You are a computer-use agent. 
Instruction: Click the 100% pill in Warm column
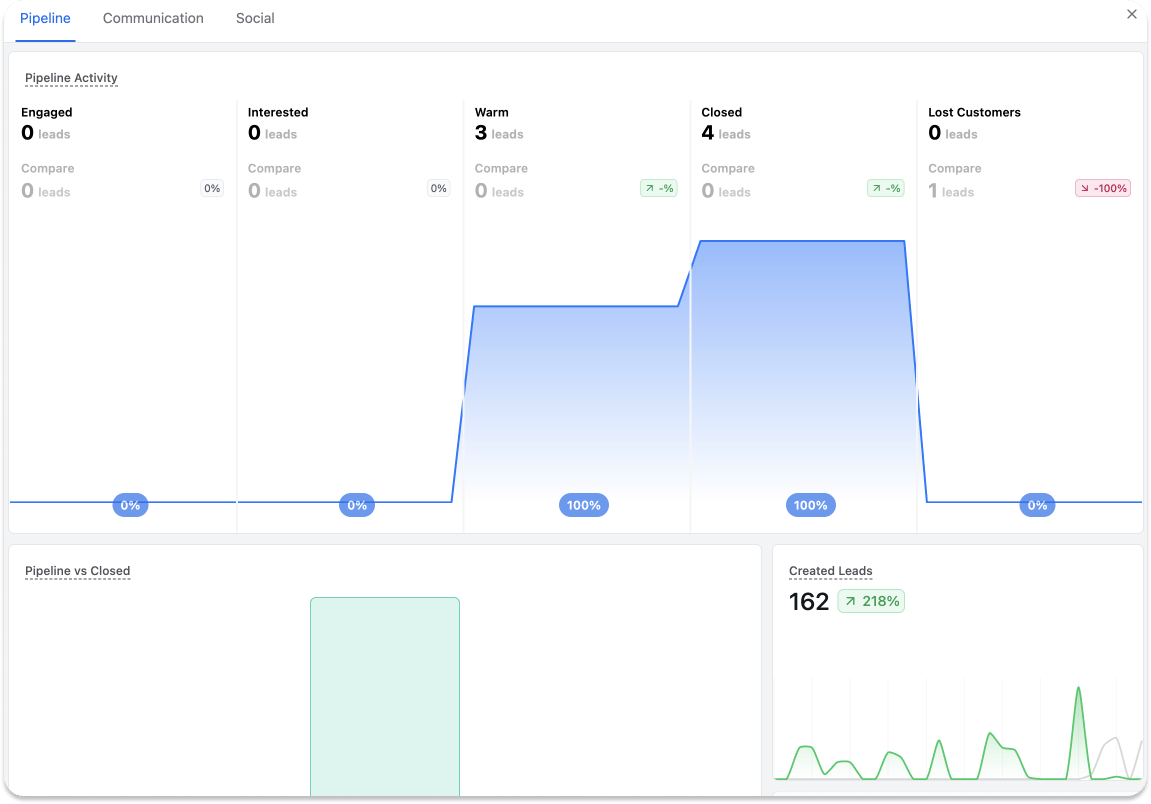[x=584, y=505]
